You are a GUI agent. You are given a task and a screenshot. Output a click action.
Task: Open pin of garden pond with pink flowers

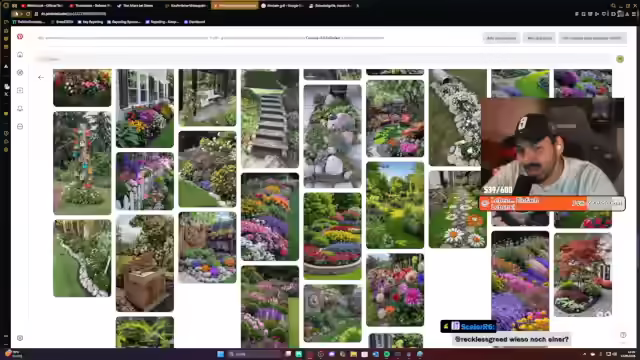pyautogui.click(x=395, y=119)
